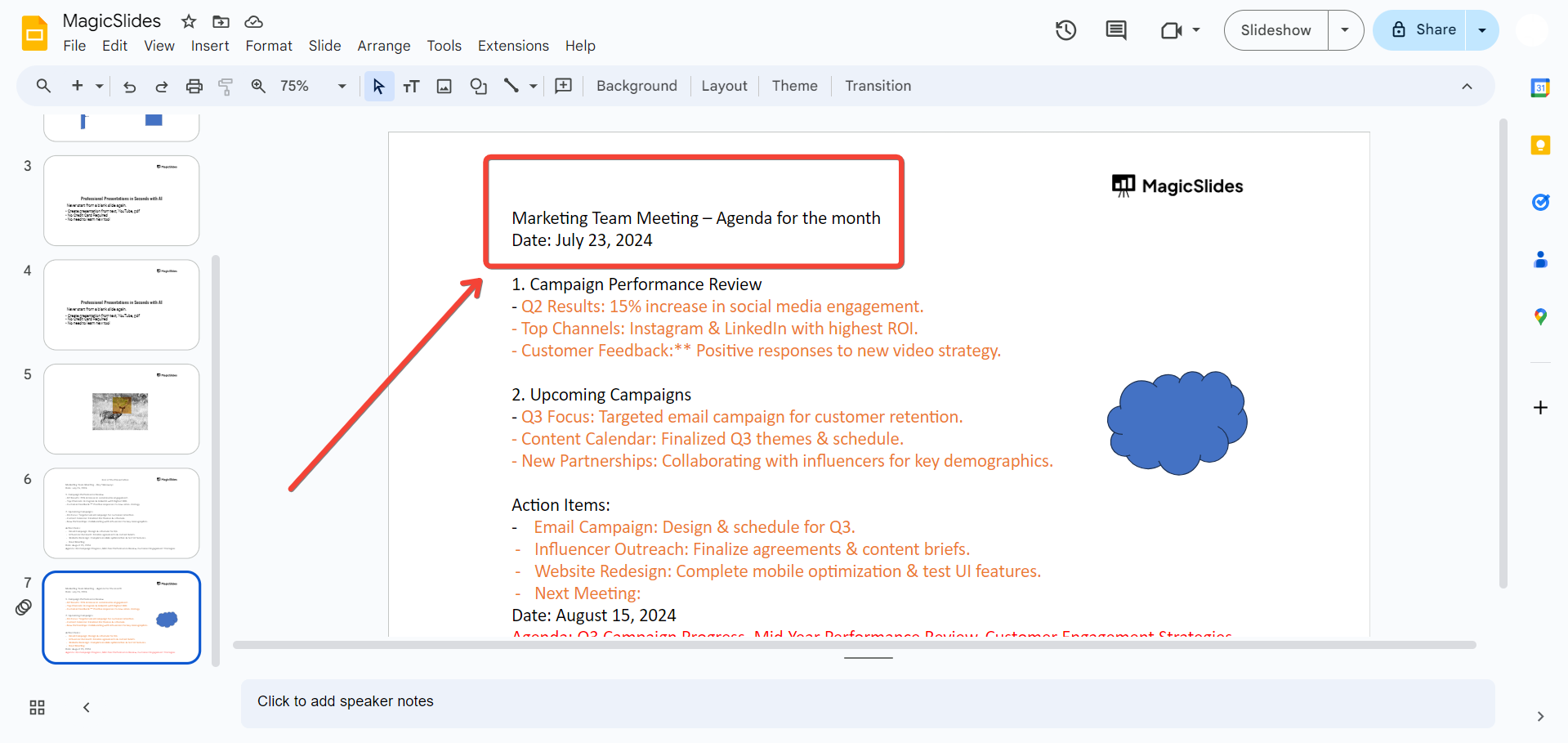This screenshot has width=1568, height=743.
Task: Collapse the filmstrip panel arrow
Action: (87, 708)
